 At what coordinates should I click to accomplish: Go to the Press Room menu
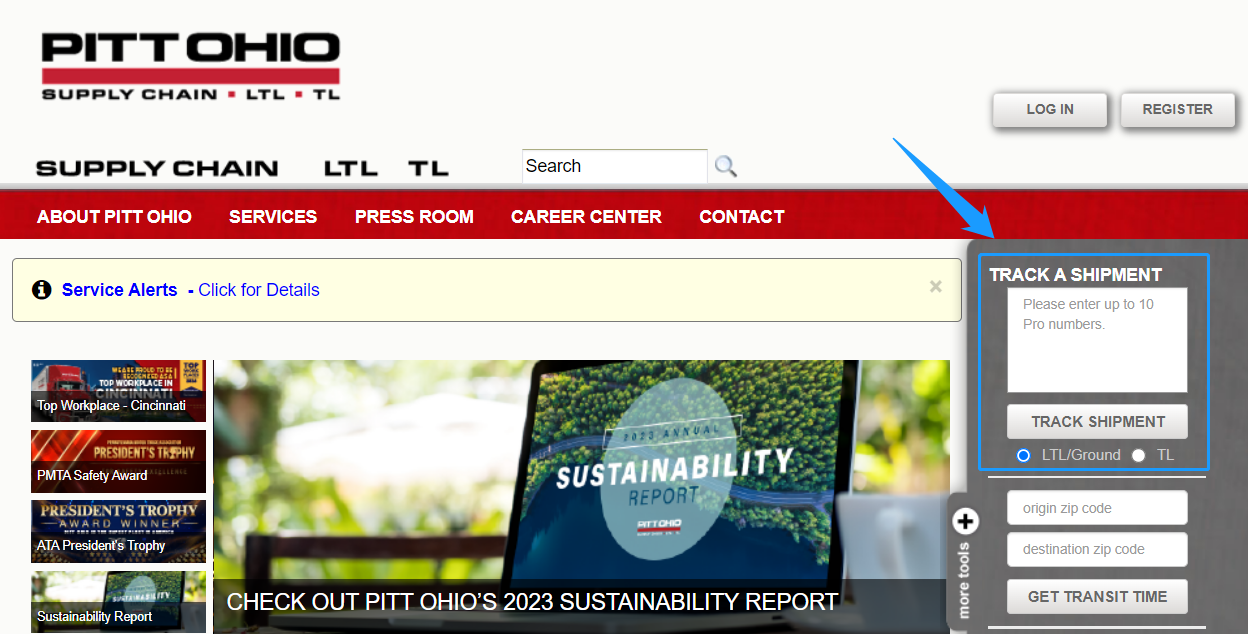(x=414, y=216)
